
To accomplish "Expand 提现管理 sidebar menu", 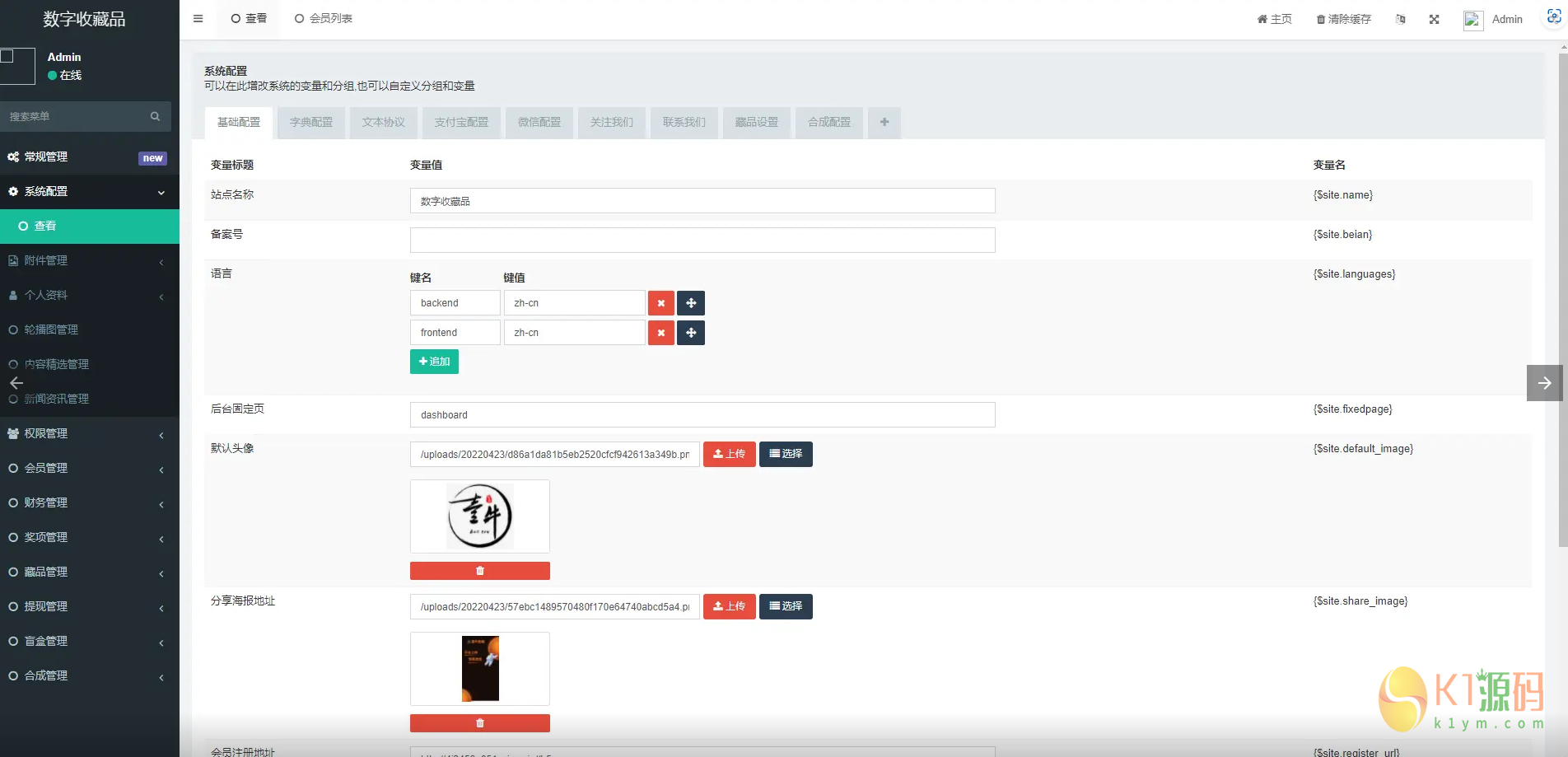I will [x=90, y=606].
